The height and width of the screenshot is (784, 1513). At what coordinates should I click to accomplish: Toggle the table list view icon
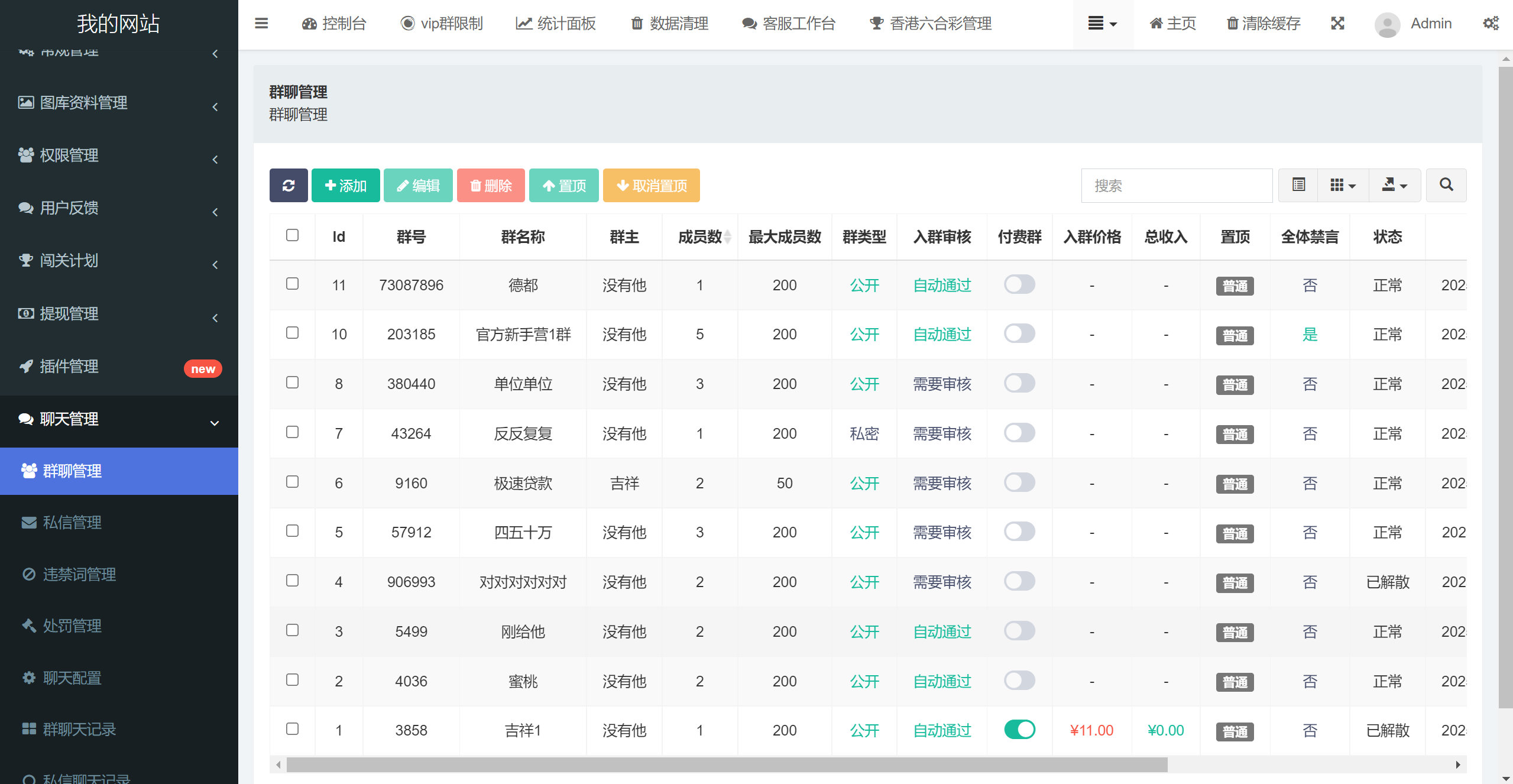tap(1298, 185)
